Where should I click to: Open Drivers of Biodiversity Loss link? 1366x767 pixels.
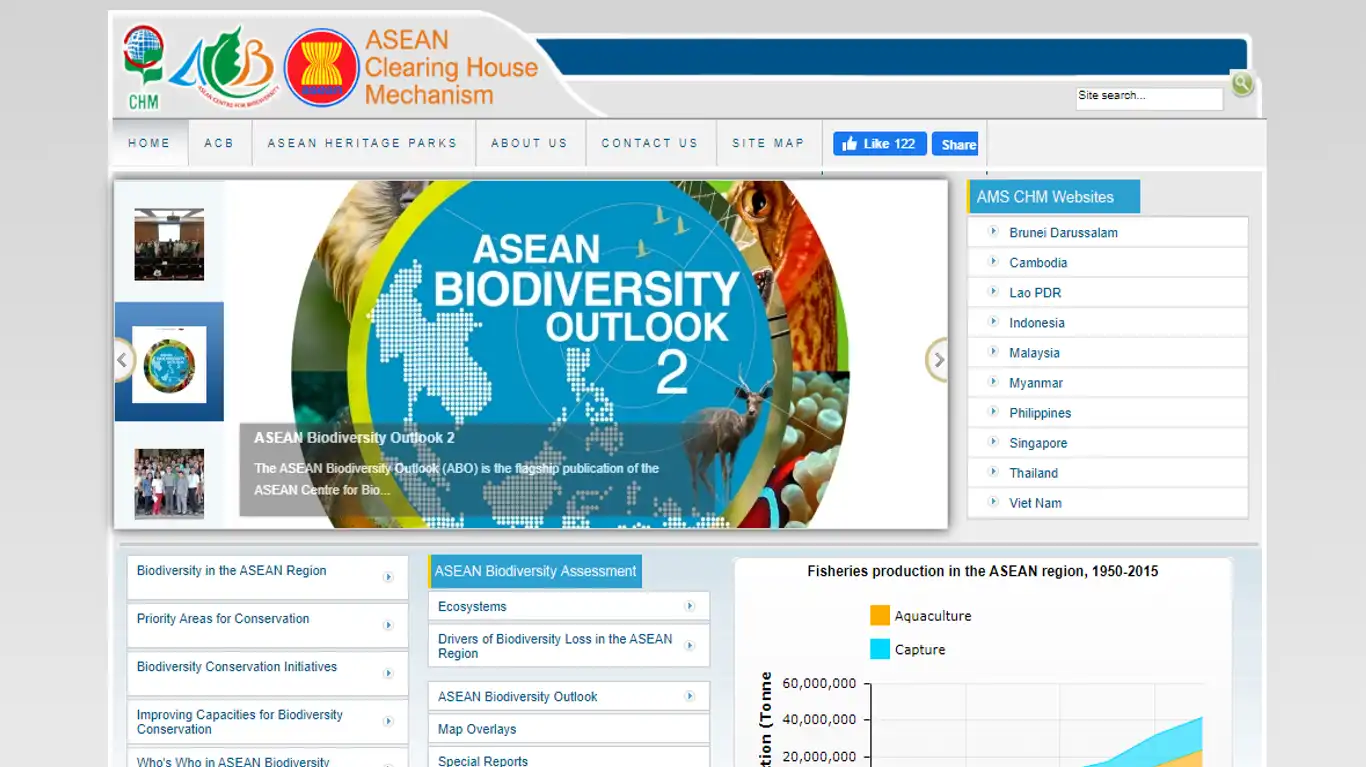[x=555, y=646]
